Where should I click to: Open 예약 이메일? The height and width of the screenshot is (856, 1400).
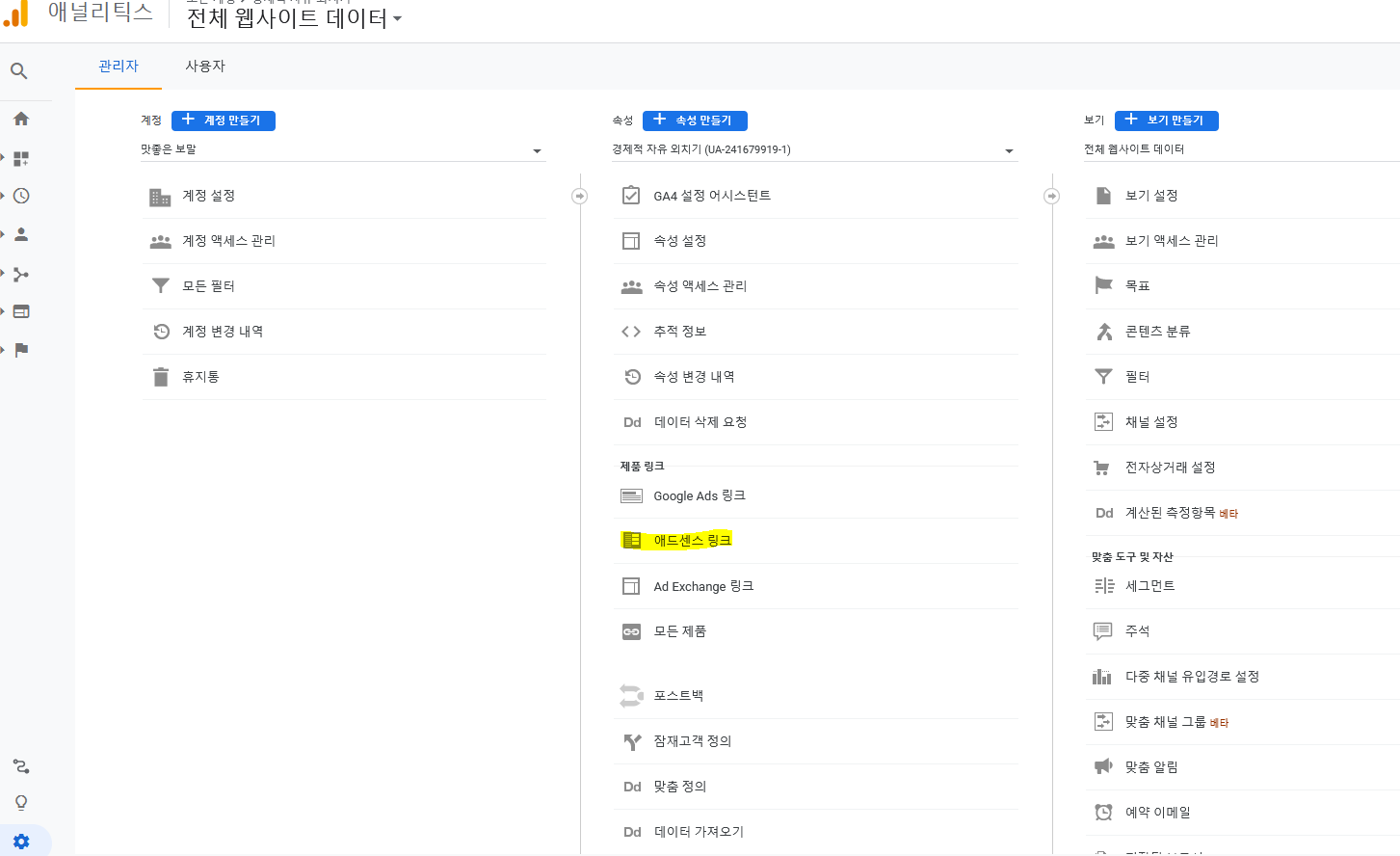pos(1243,813)
